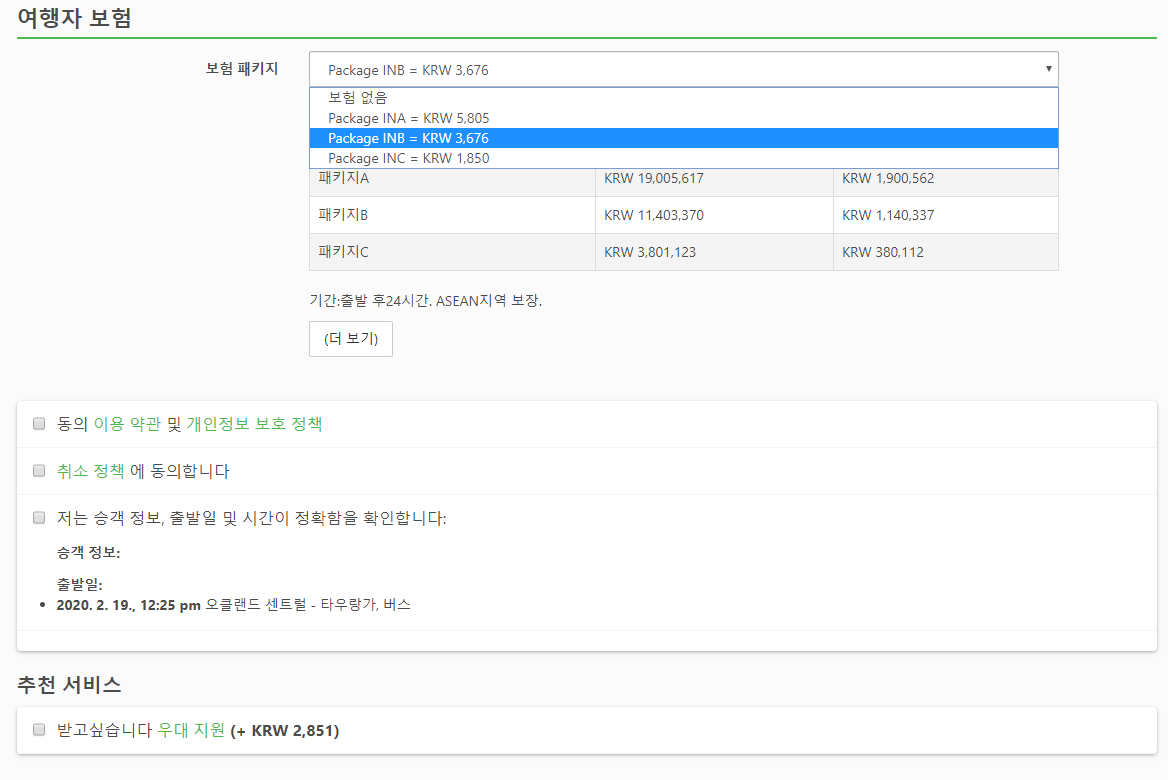Choose Package INB = KRW 3,676 option
Viewport: 1168px width, 780px height.
pyautogui.click(x=683, y=138)
